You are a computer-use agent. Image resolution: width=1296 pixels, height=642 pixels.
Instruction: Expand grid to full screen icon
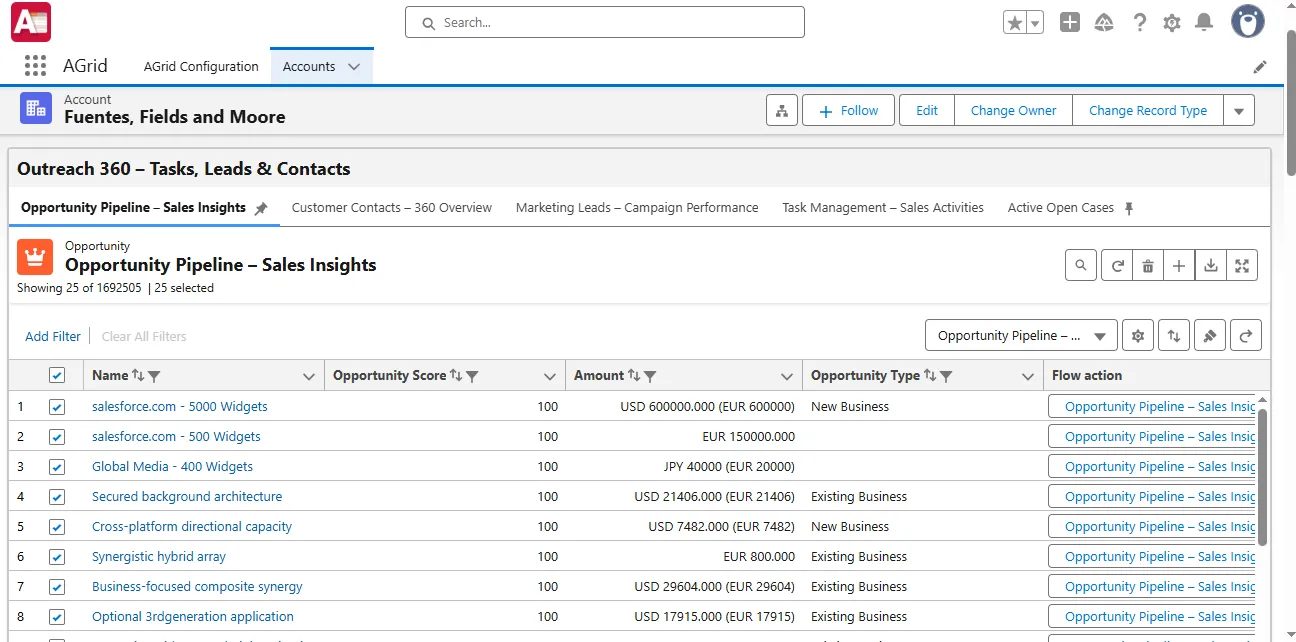1242,265
